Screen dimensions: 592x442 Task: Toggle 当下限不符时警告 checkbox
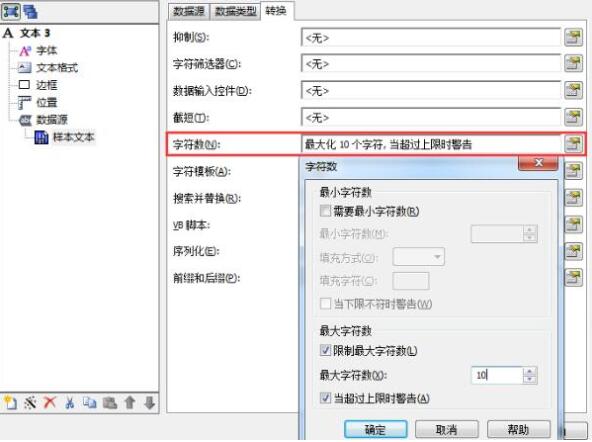(325, 304)
